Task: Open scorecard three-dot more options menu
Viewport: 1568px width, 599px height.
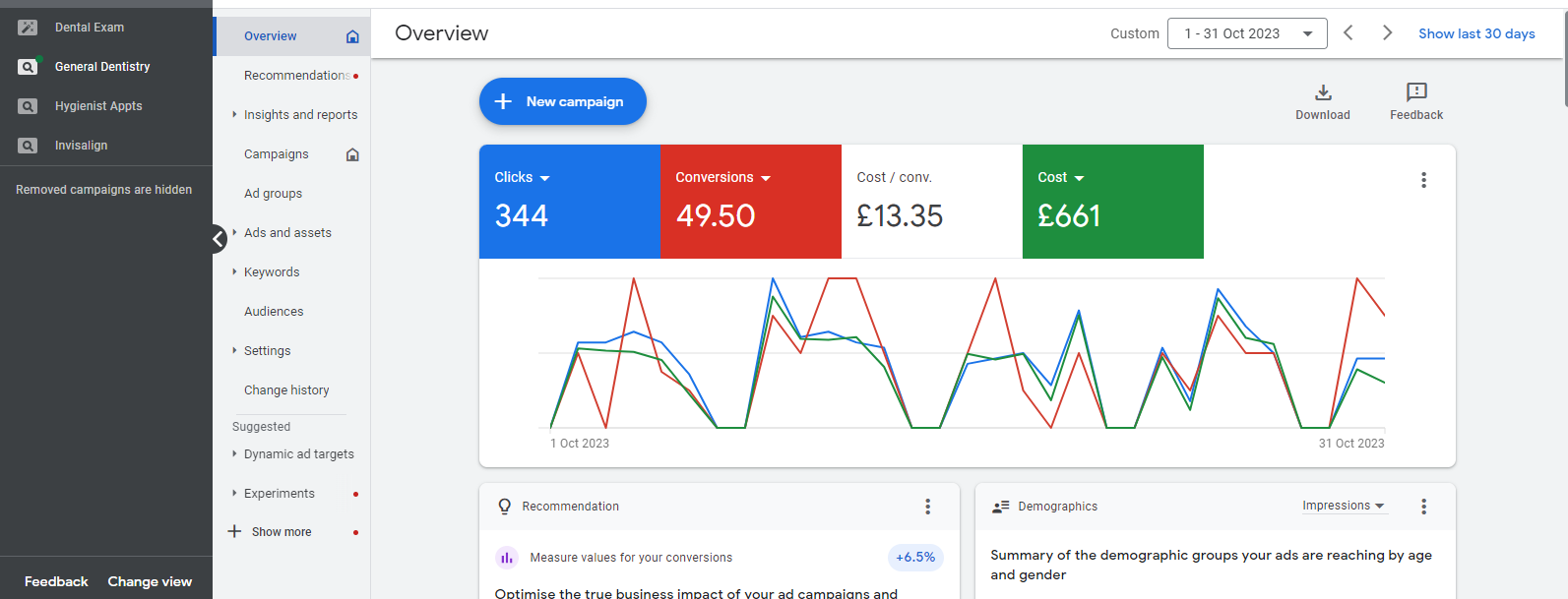Action: coord(1423,180)
